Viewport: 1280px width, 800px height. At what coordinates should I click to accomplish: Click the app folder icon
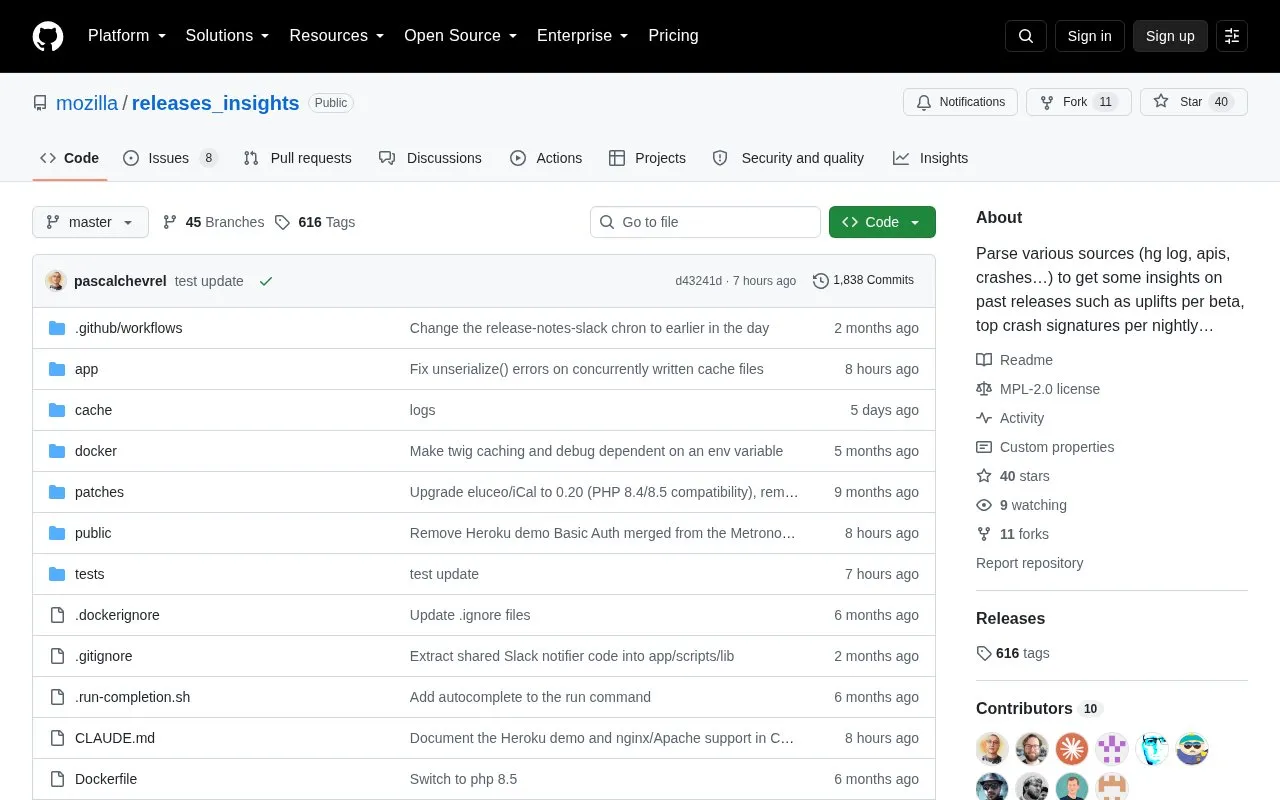57,369
